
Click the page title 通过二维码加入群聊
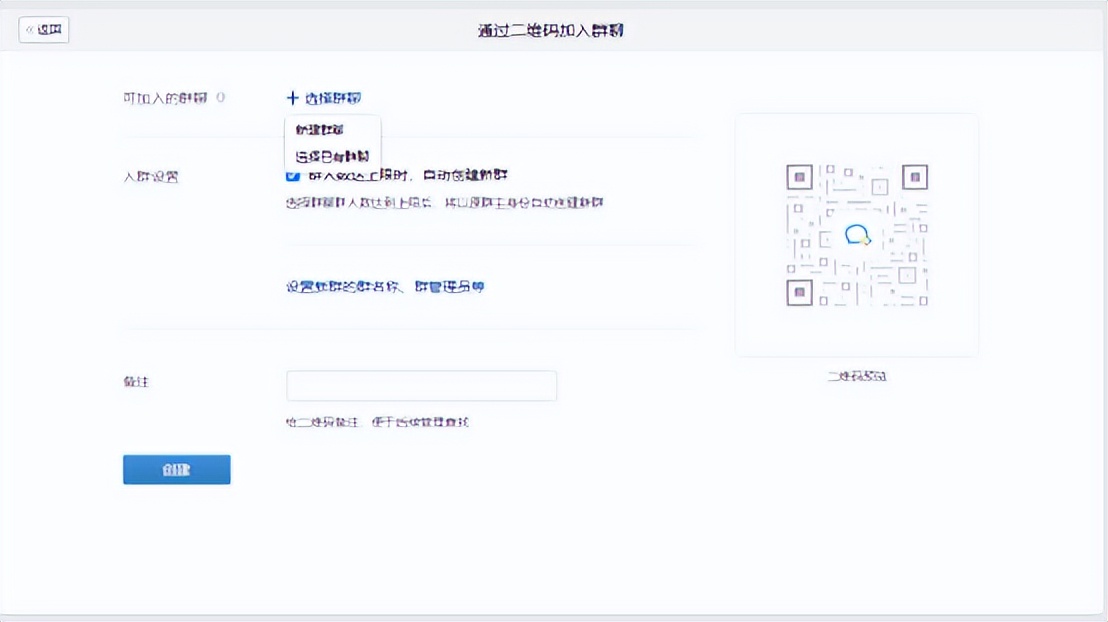(x=553, y=29)
